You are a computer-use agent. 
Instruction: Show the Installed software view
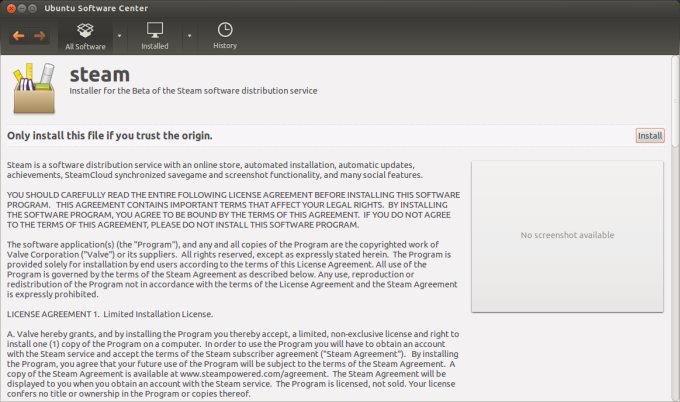[155, 36]
